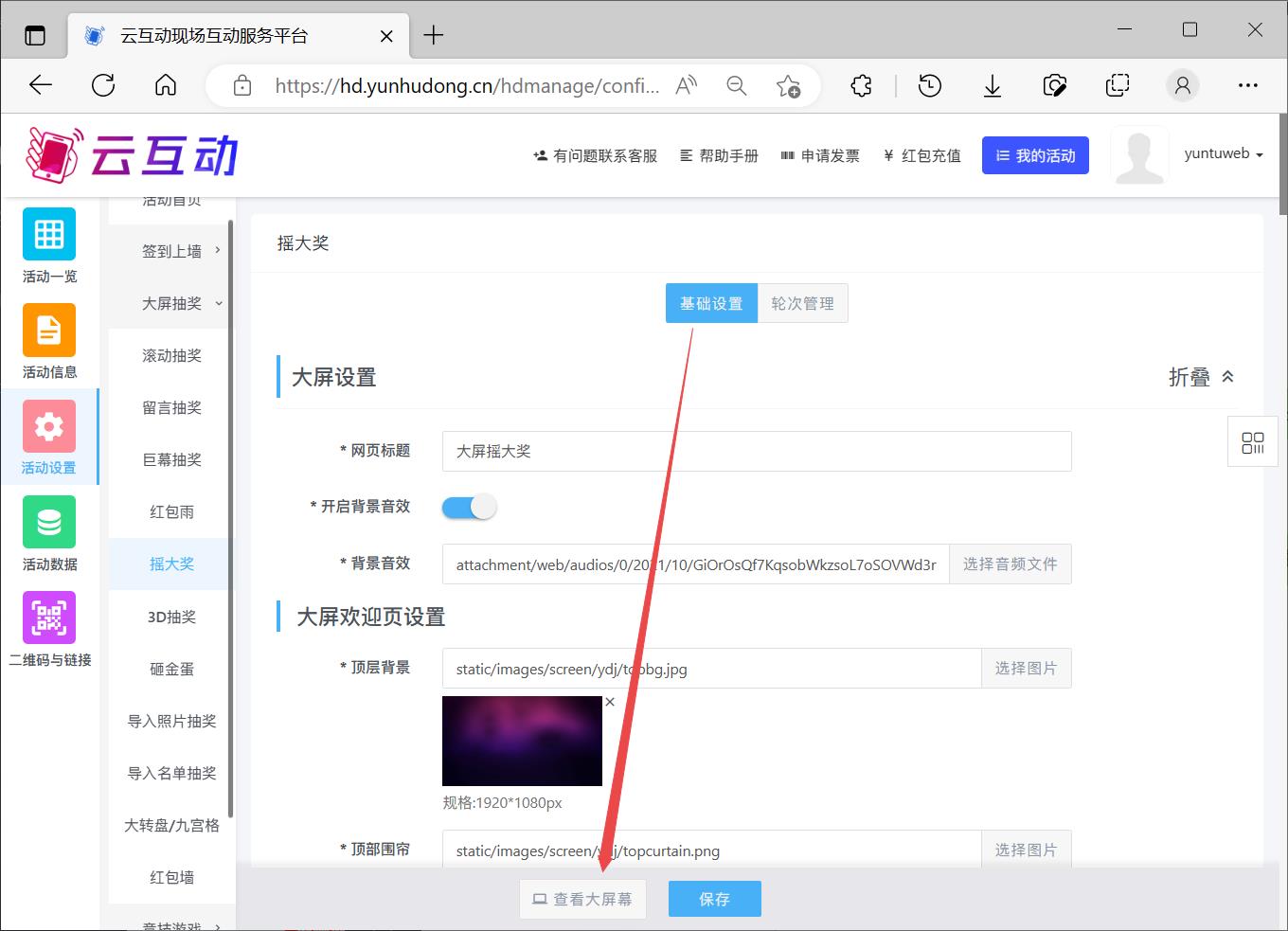
Task: Focus the 顶层背景 path field
Action: pos(712,668)
